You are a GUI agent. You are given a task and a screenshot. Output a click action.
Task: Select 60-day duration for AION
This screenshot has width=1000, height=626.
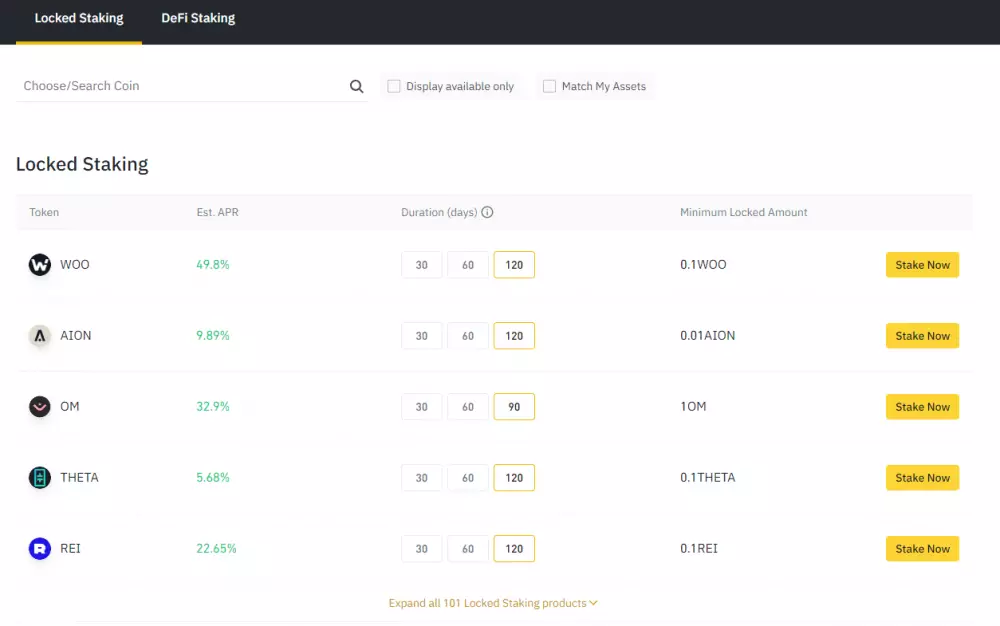point(467,335)
